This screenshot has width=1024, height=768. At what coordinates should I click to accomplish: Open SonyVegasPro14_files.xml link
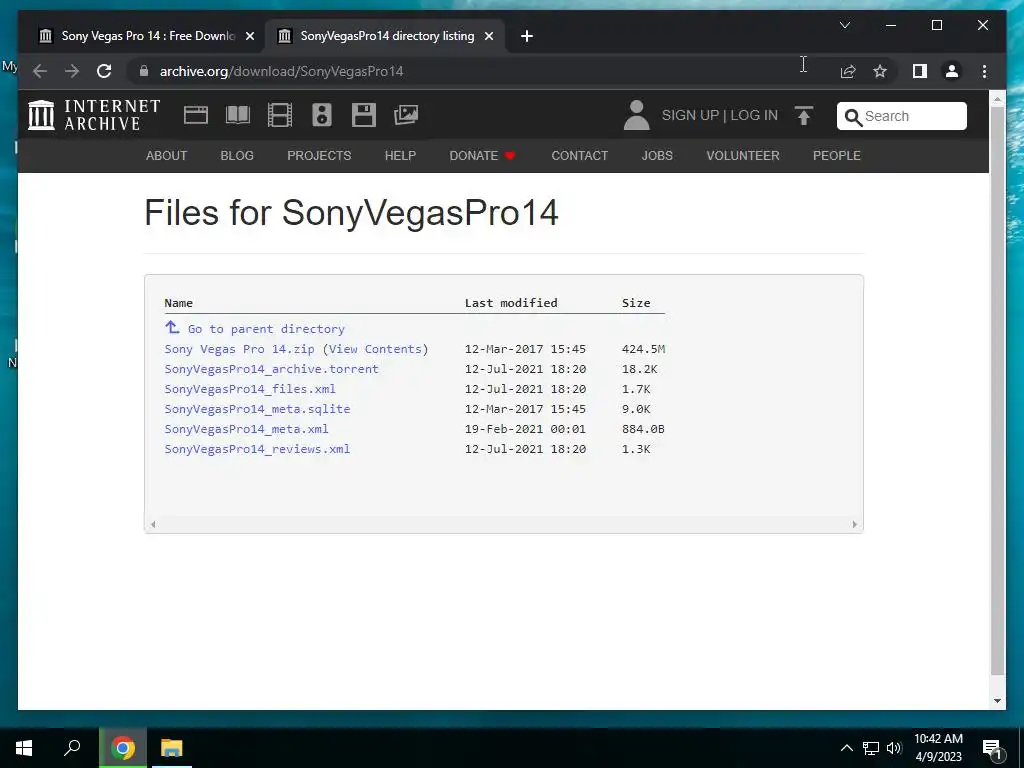click(x=250, y=389)
